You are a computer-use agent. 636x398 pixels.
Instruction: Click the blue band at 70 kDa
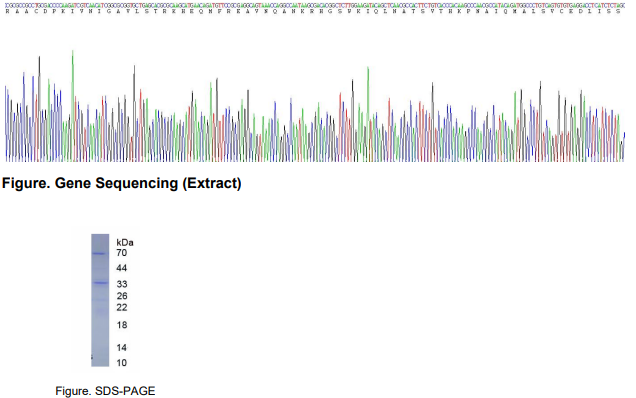(x=99, y=254)
